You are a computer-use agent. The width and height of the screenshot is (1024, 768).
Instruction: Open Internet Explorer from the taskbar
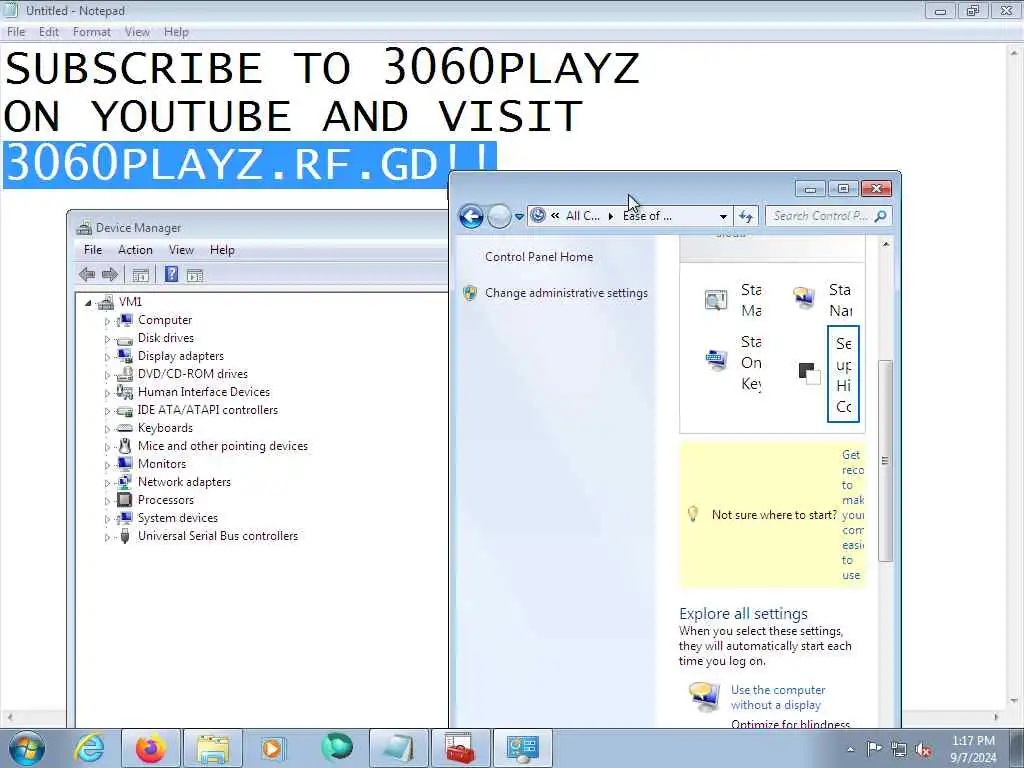click(89, 748)
